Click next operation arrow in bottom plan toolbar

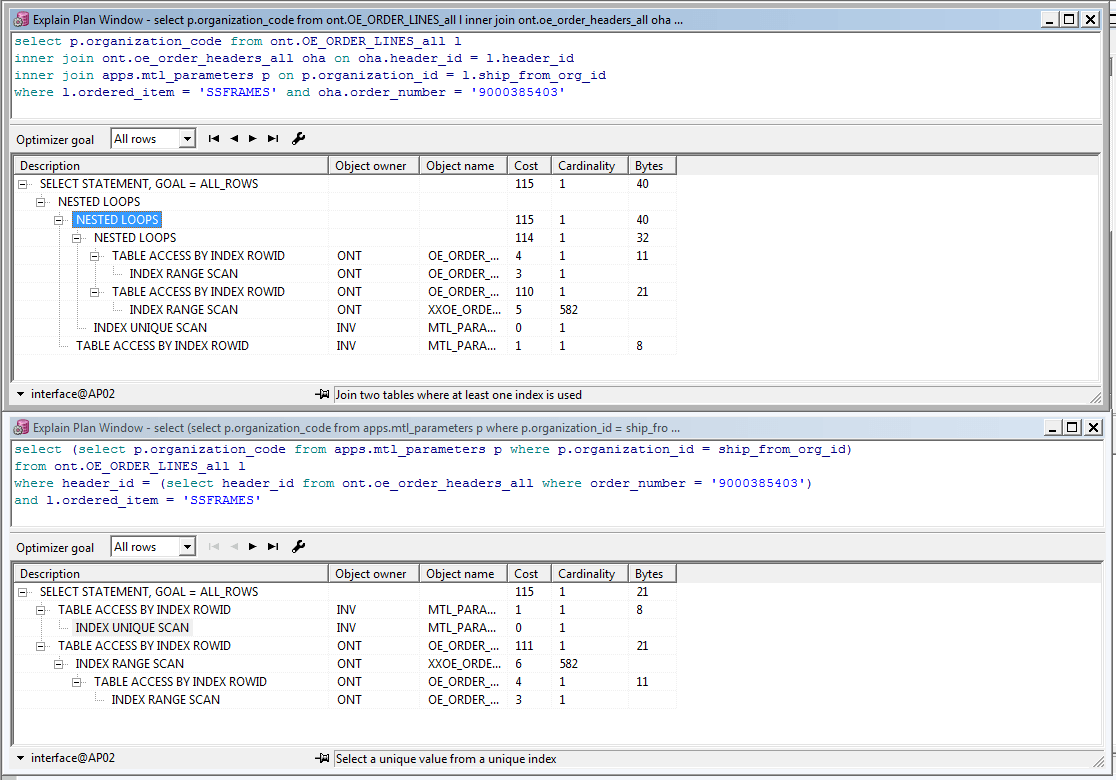click(253, 547)
